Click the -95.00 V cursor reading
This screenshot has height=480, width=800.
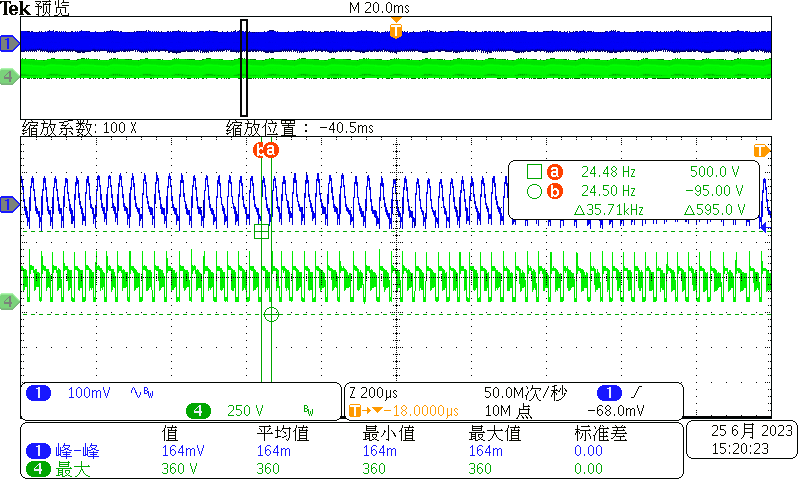tap(714, 191)
